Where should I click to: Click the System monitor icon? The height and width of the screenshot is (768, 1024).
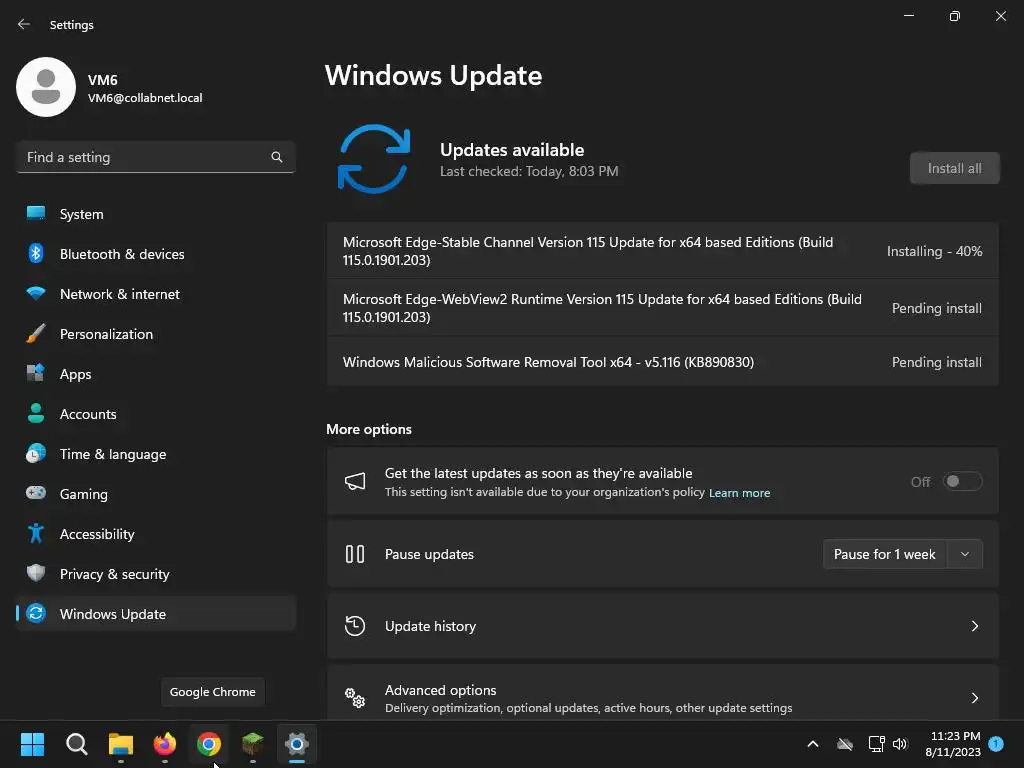coord(36,214)
